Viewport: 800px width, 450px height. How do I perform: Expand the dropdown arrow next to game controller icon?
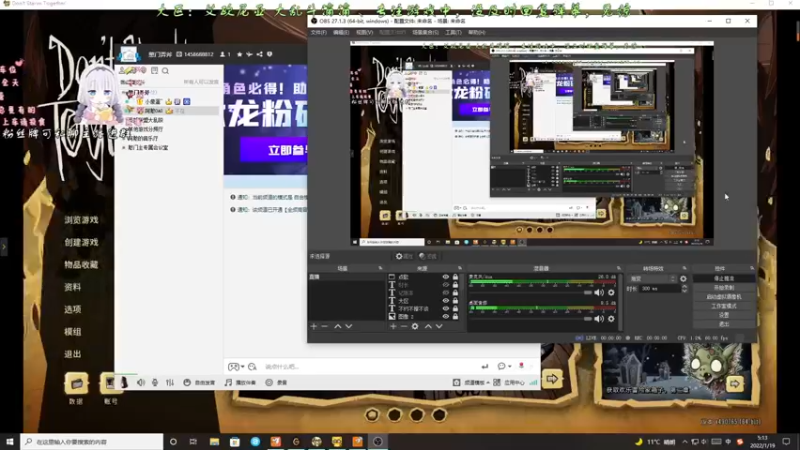pyautogui.click(x=242, y=366)
